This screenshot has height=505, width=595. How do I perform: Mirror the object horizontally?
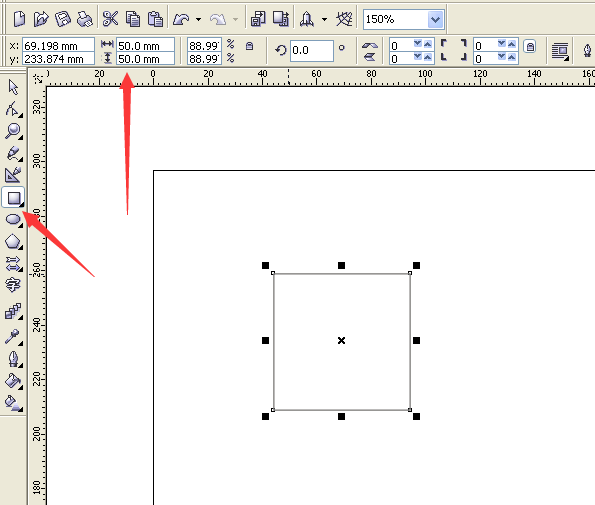coord(369,46)
